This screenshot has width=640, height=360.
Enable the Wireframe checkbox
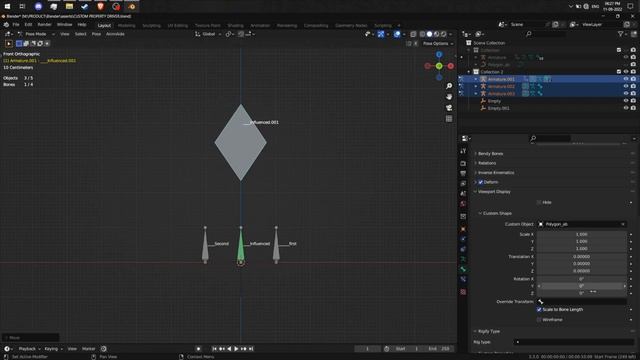coord(539,320)
